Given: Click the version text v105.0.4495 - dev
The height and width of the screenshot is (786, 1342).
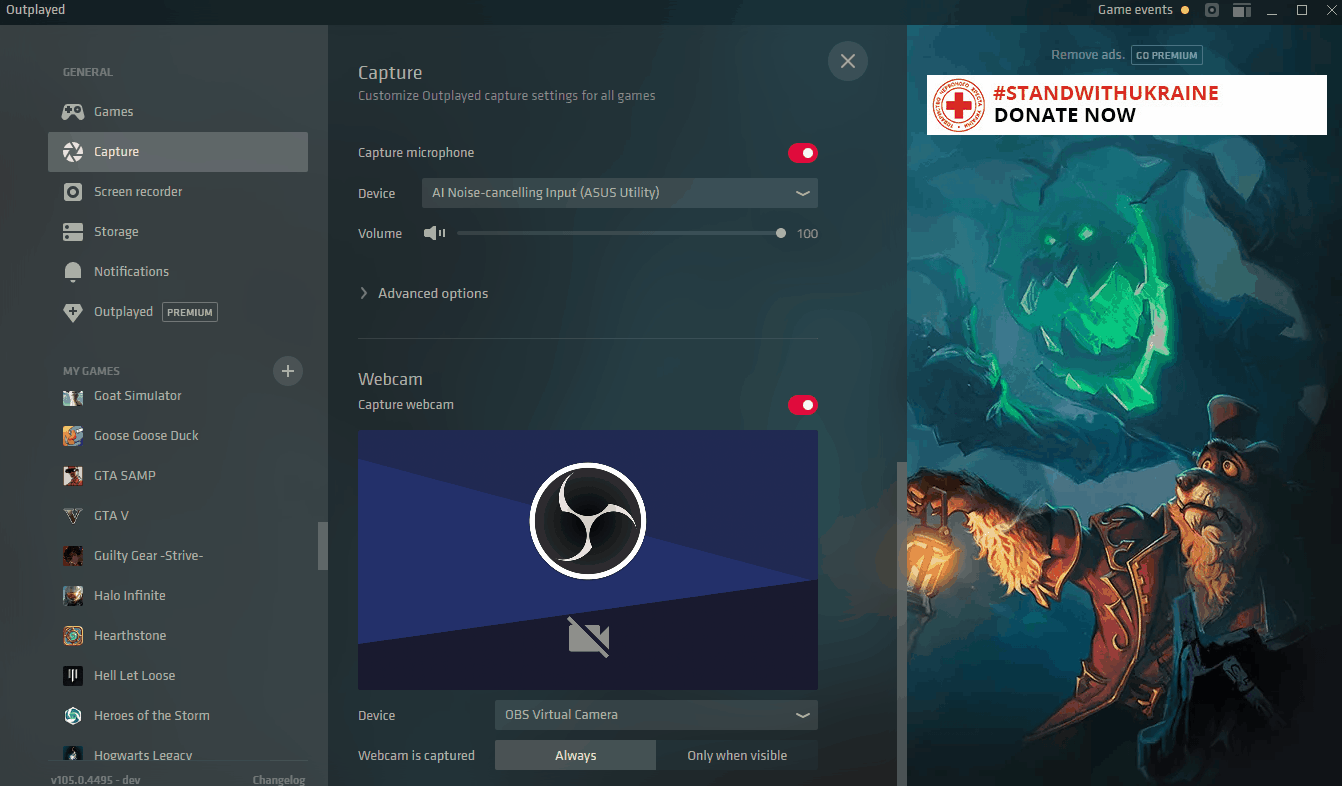Looking at the screenshot, I should 95,780.
